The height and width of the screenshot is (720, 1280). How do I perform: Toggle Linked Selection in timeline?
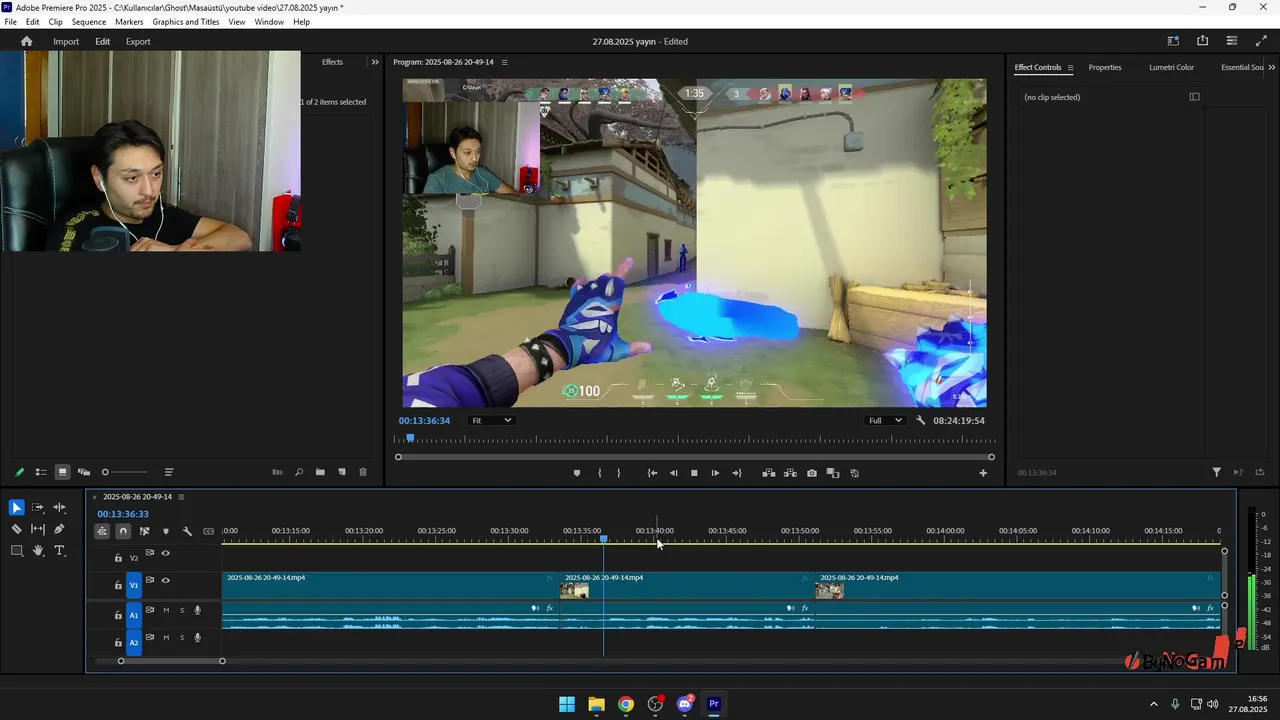click(x=145, y=531)
